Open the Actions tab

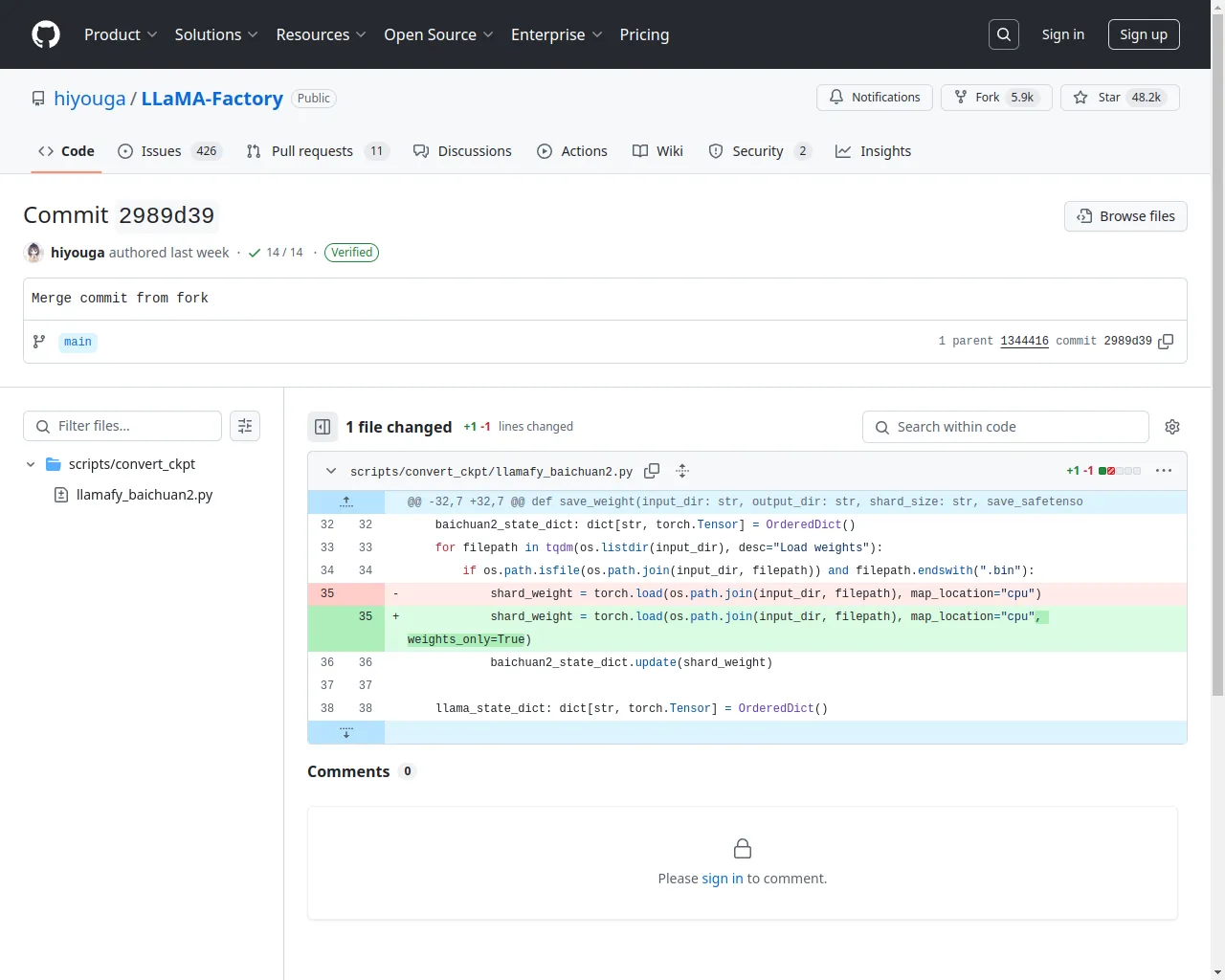[572, 151]
